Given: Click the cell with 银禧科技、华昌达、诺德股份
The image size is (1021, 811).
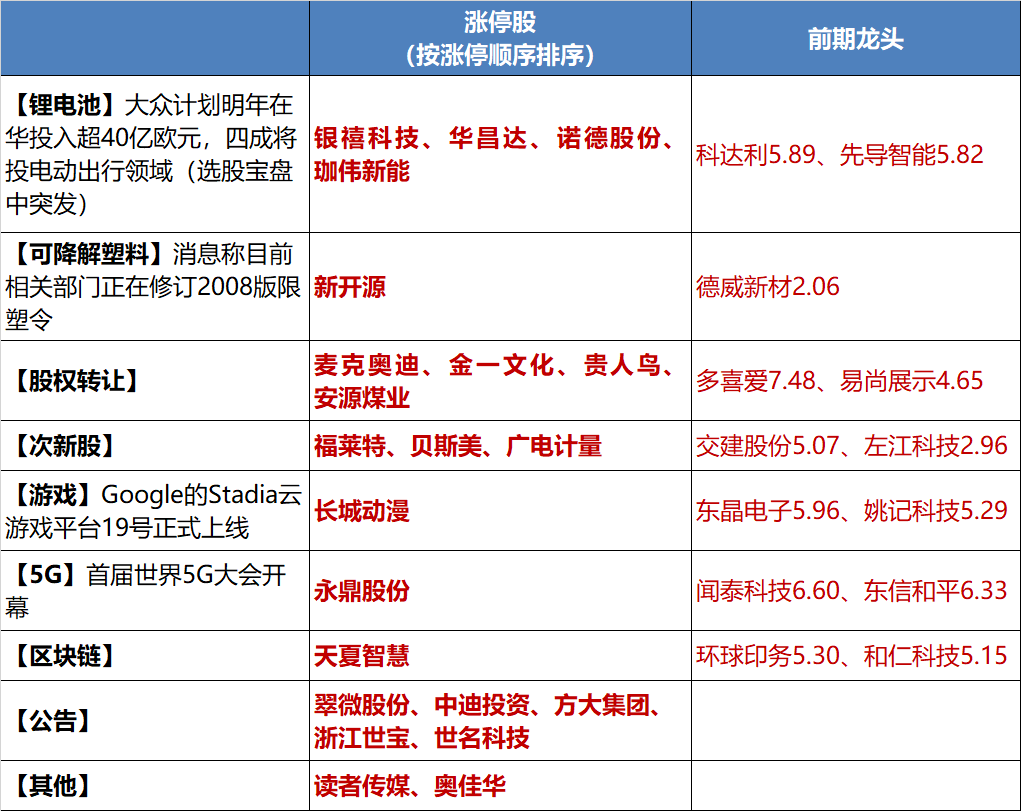Looking at the screenshot, I should (500, 154).
